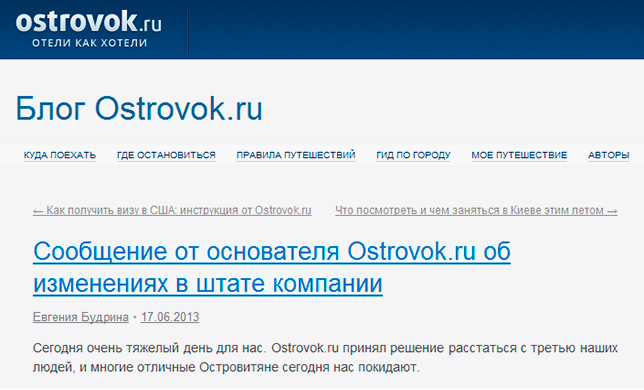
Task: Open the ГИД ПО ГОРОДУ section
Action: click(x=413, y=155)
